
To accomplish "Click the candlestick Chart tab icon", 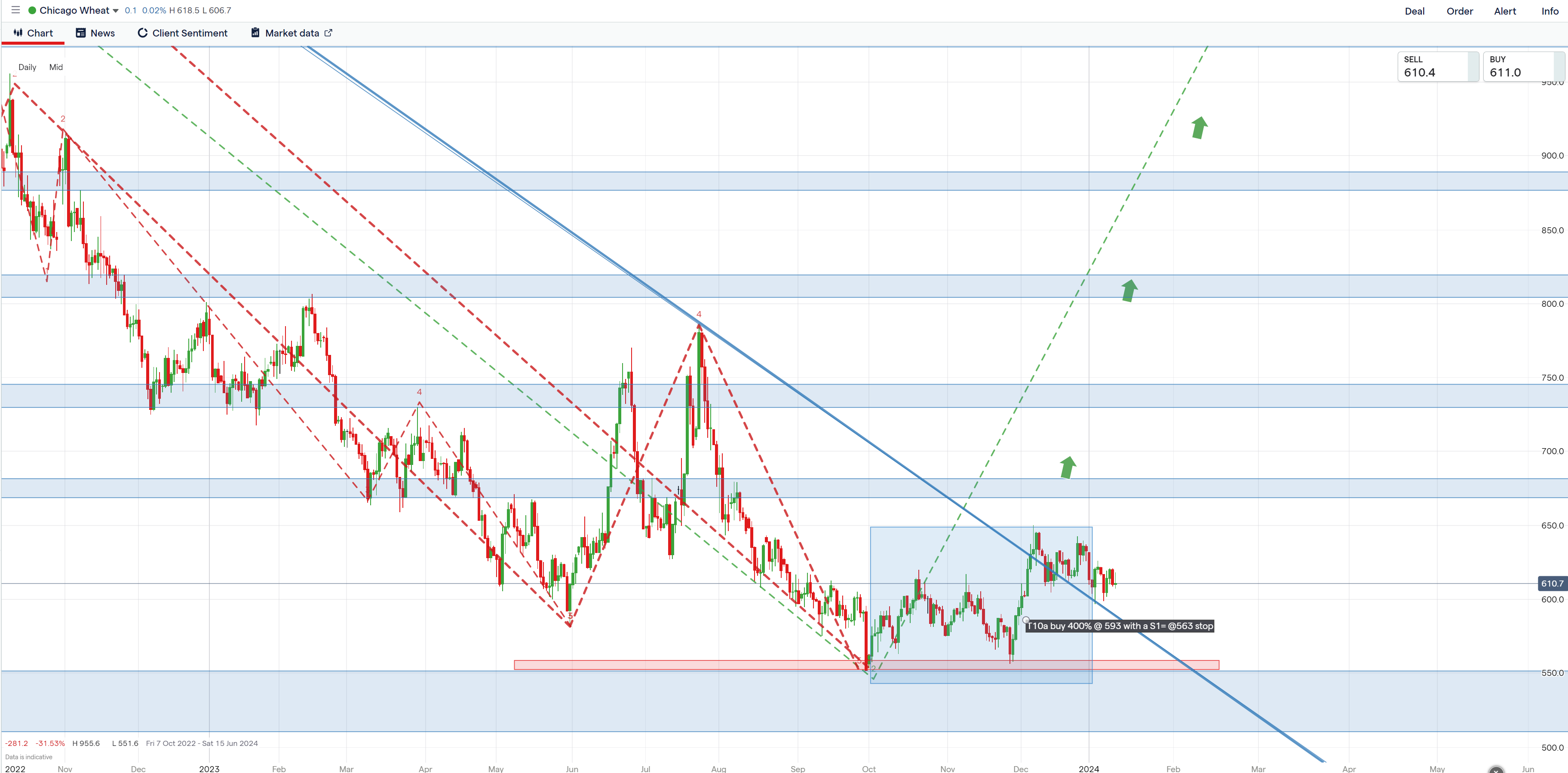I will [18, 33].
